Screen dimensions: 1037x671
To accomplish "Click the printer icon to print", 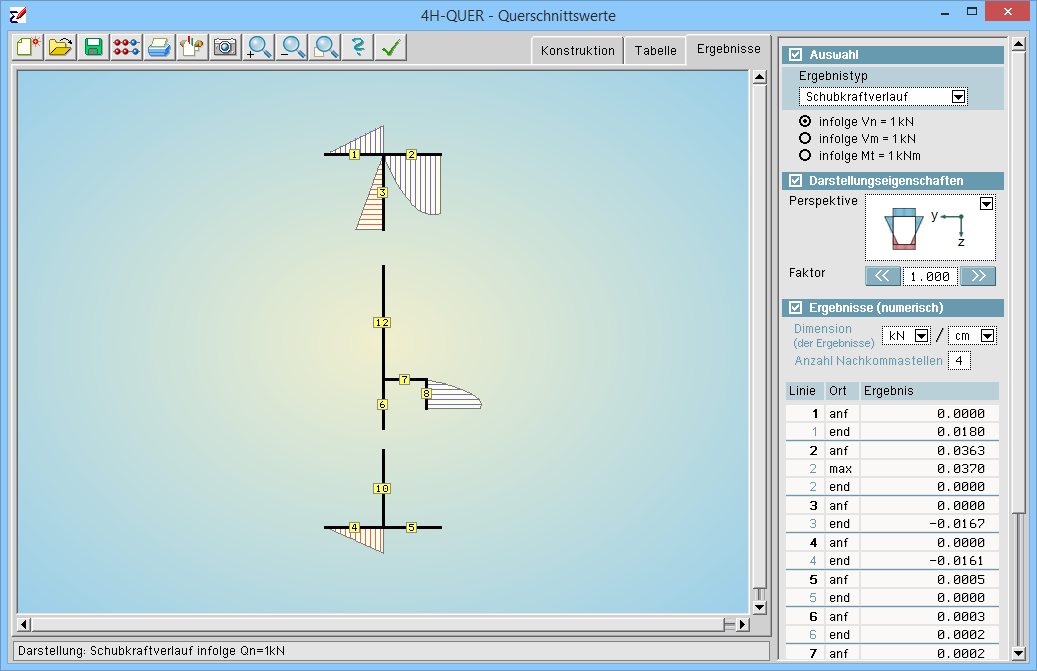I will [x=159, y=47].
